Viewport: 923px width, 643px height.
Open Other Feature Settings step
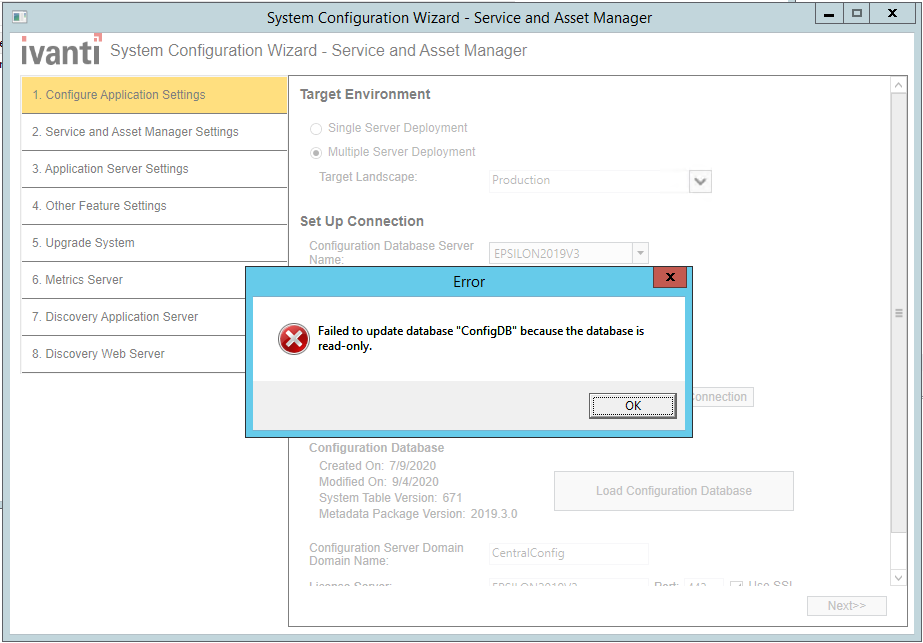[x=154, y=206]
